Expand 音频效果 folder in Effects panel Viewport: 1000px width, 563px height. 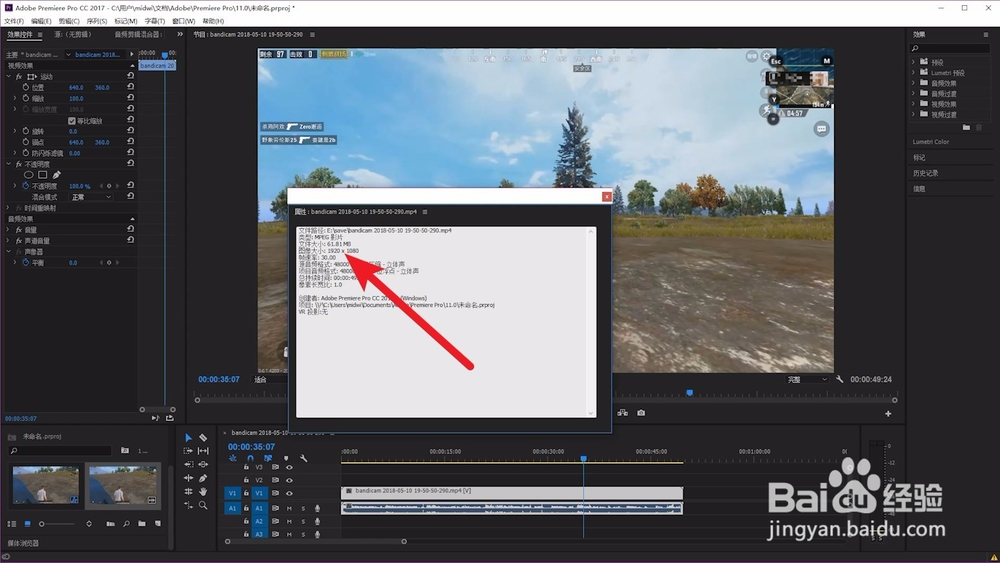click(x=914, y=83)
